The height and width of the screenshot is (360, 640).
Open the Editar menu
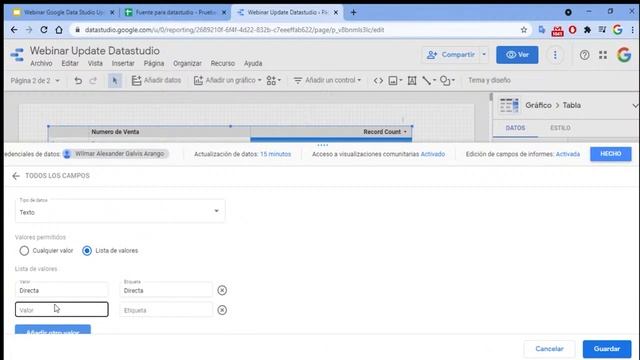[x=70, y=64]
